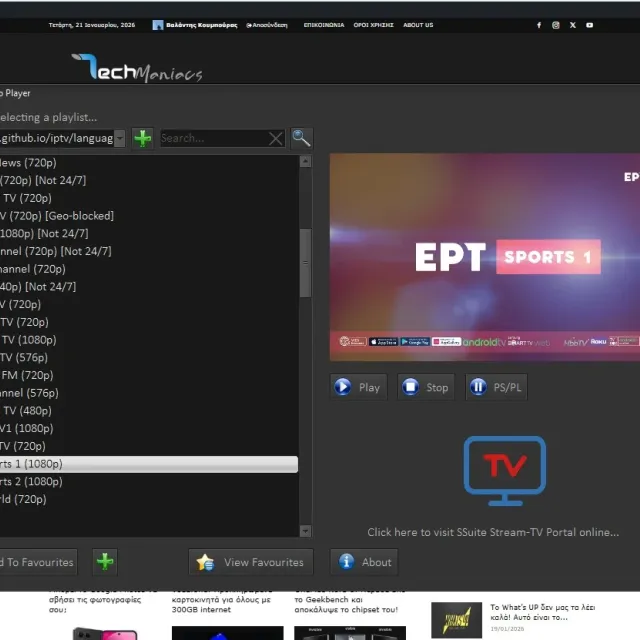
Task: Stop the stream playback
Action: pos(426,387)
